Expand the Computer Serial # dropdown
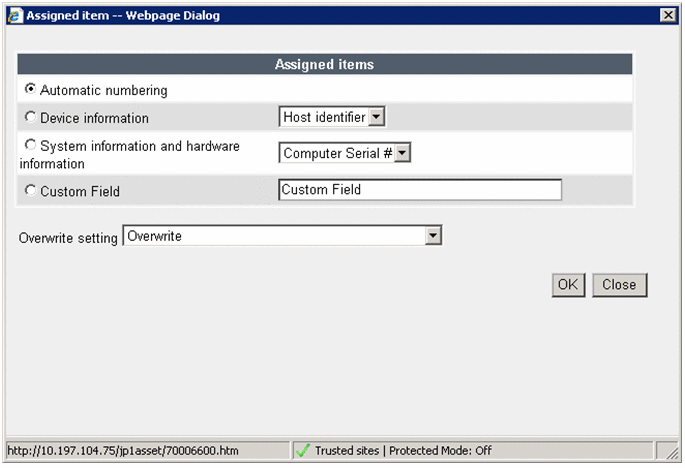This screenshot has width=685, height=468. pos(345,153)
